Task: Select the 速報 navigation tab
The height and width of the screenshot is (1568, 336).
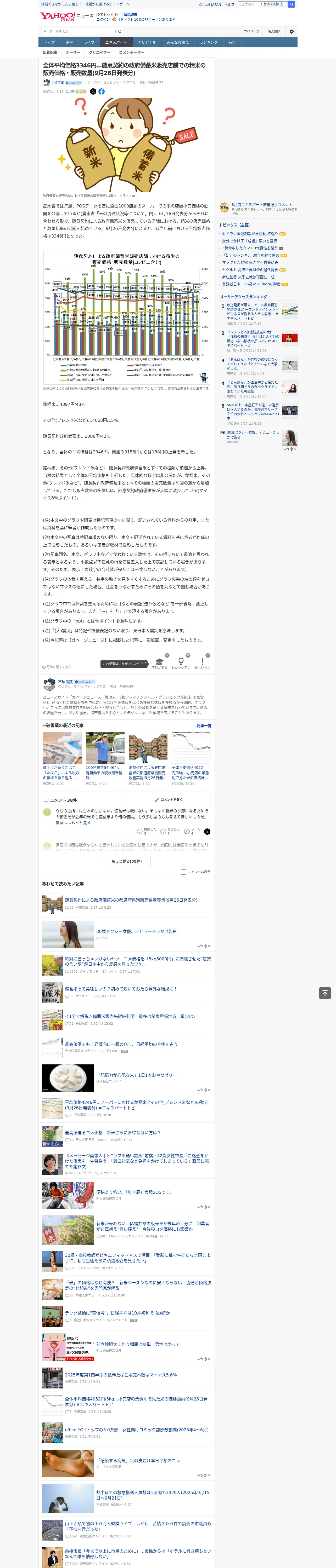Action: [69, 43]
